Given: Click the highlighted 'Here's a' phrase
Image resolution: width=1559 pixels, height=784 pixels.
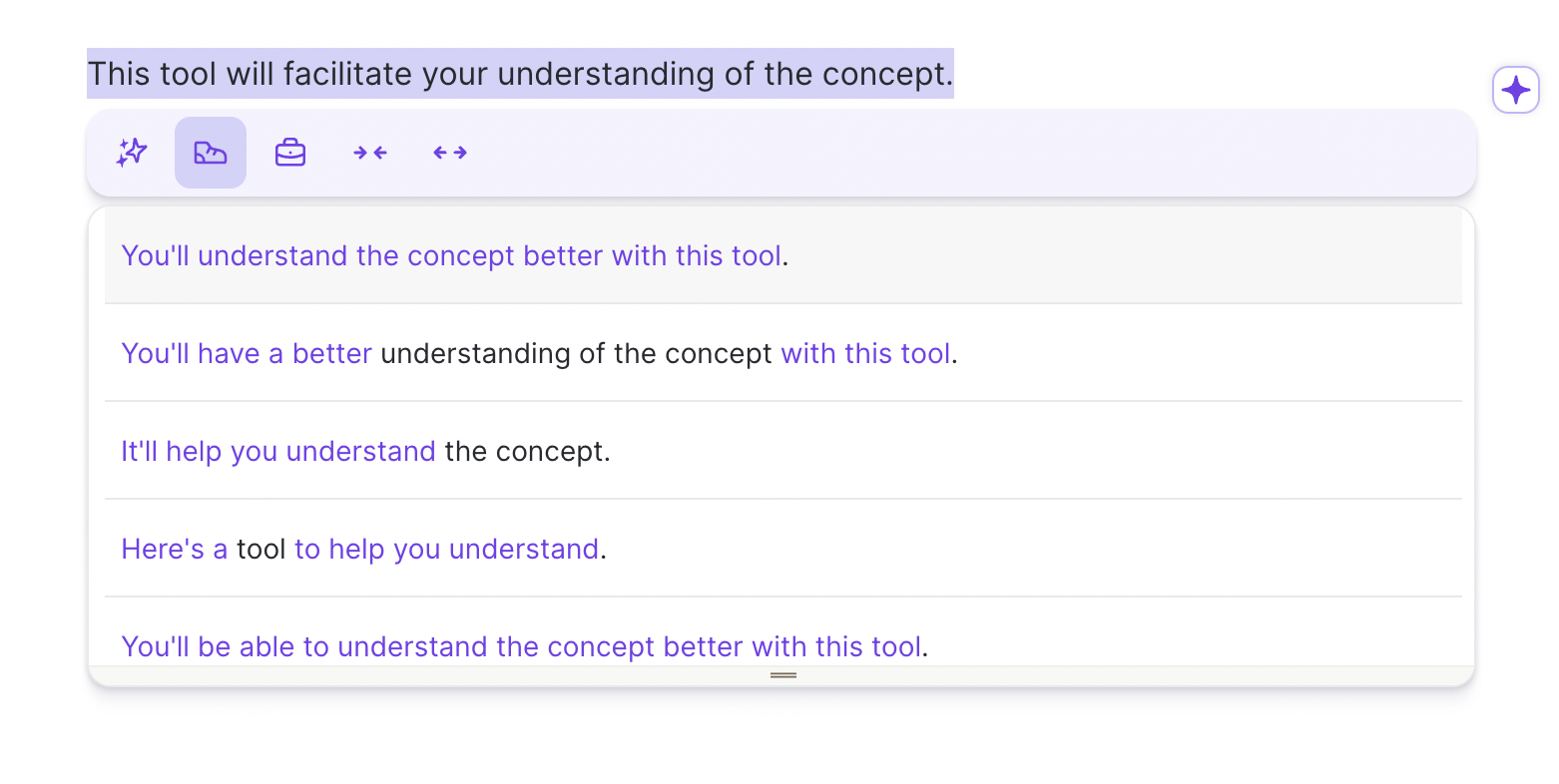Looking at the screenshot, I should pos(174,549).
